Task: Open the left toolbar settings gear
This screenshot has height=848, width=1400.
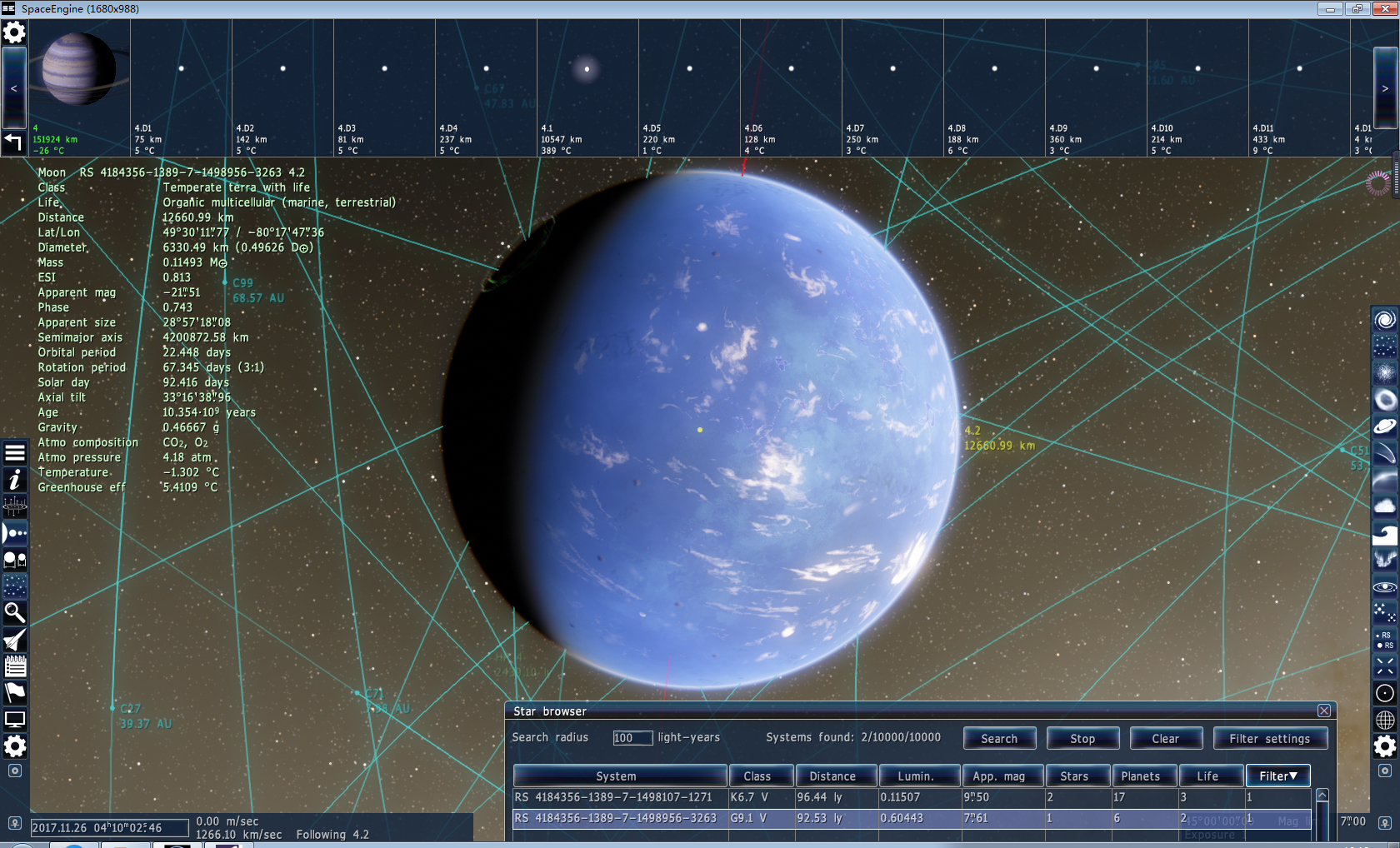Action: 15,746
